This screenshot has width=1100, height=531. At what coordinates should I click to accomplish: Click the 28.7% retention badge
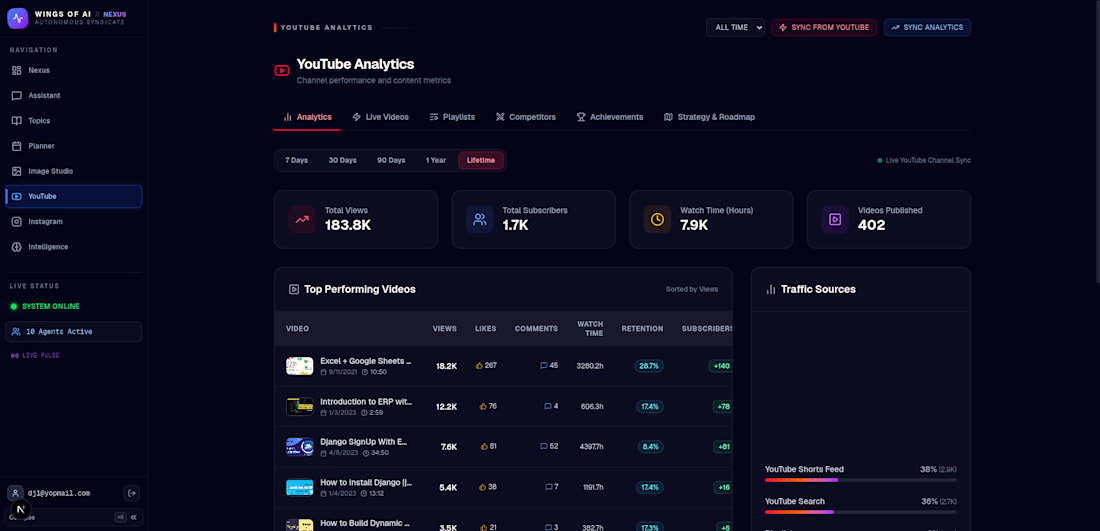[x=649, y=366]
